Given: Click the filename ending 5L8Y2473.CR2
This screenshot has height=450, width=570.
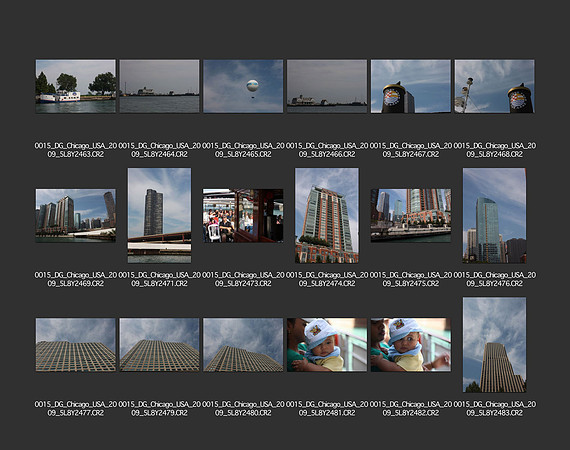Looking at the screenshot, I should pos(243,279).
